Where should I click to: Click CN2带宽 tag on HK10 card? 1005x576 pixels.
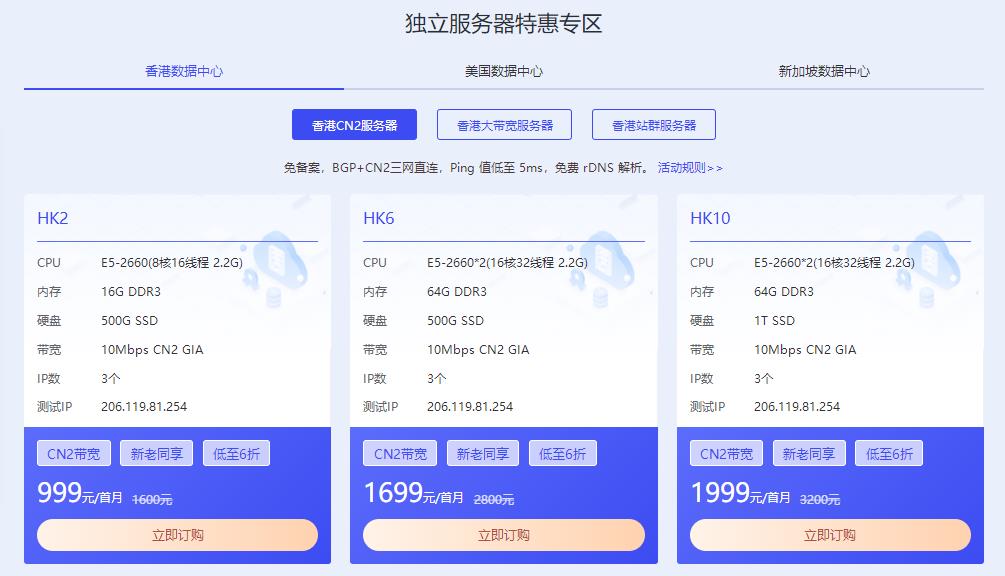(726, 454)
